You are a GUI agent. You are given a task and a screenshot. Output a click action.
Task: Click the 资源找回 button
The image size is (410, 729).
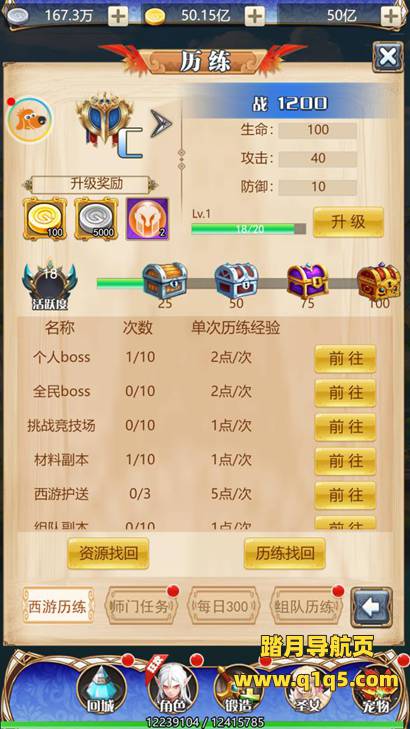[108, 553]
